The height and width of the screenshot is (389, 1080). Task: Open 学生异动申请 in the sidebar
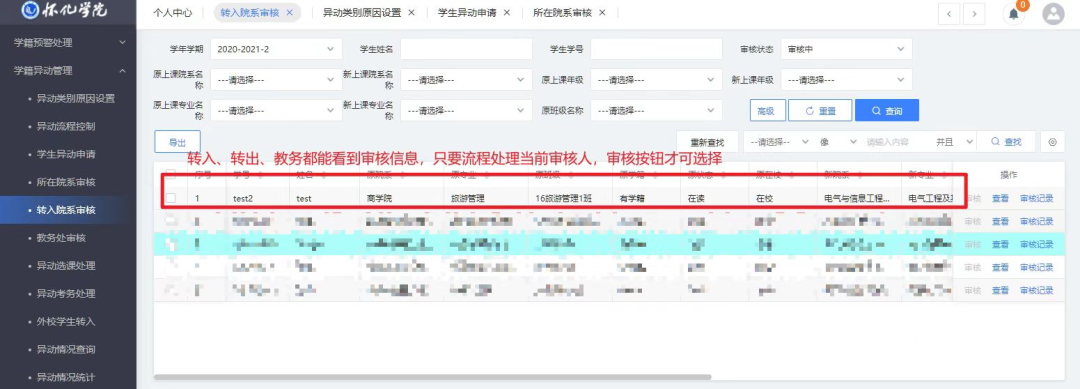pyautogui.click(x=65, y=154)
